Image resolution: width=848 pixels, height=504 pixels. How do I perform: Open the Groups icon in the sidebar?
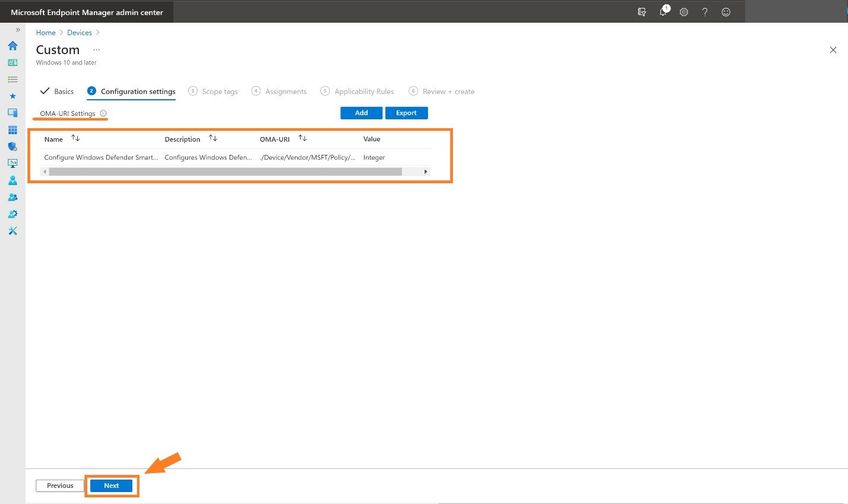(12, 197)
